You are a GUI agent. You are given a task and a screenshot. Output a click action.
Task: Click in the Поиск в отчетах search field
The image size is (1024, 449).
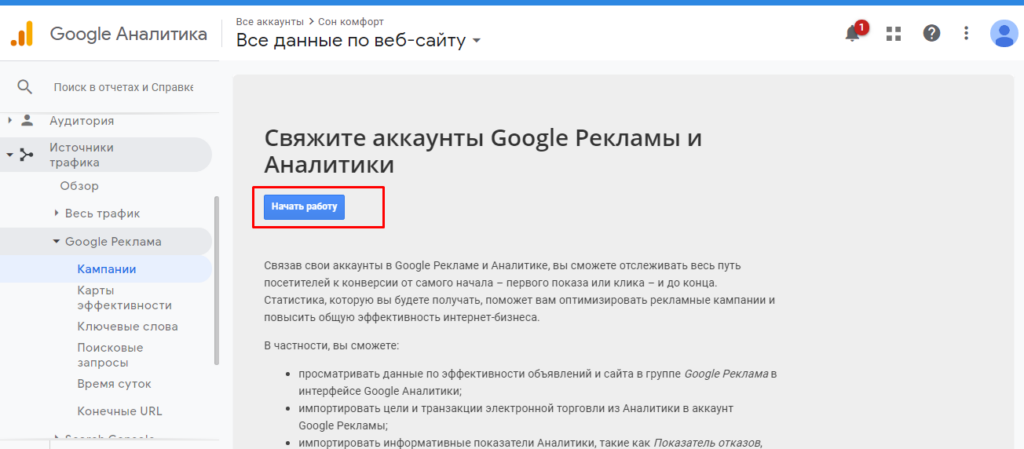[123, 87]
